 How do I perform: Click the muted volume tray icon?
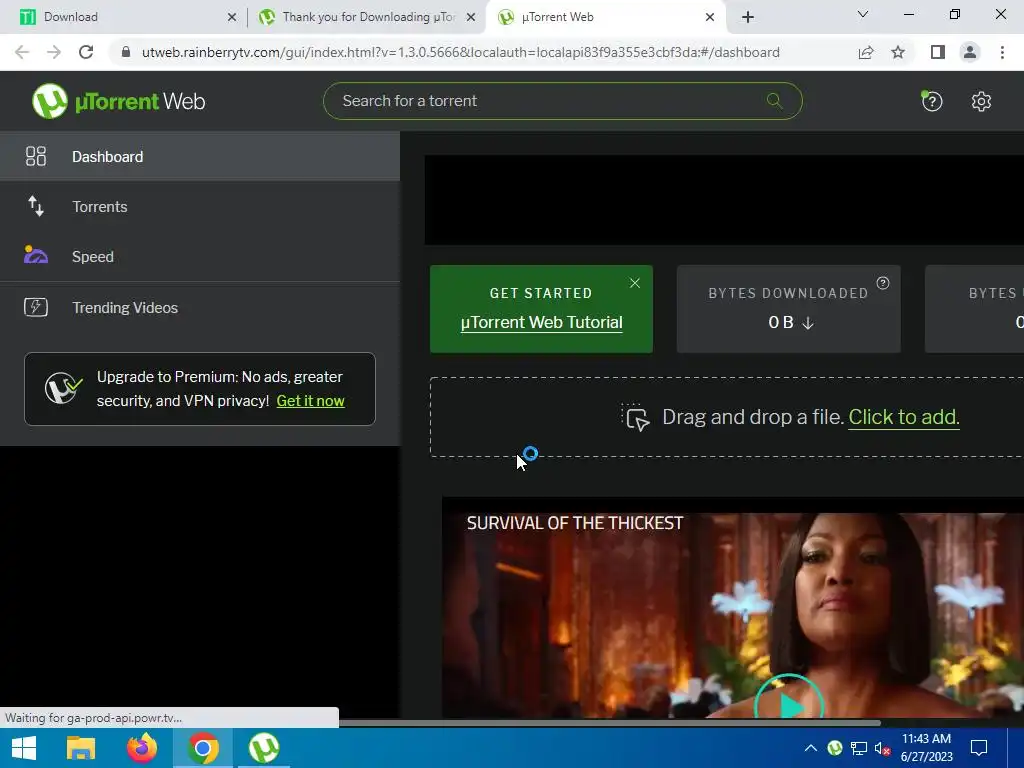point(882,748)
